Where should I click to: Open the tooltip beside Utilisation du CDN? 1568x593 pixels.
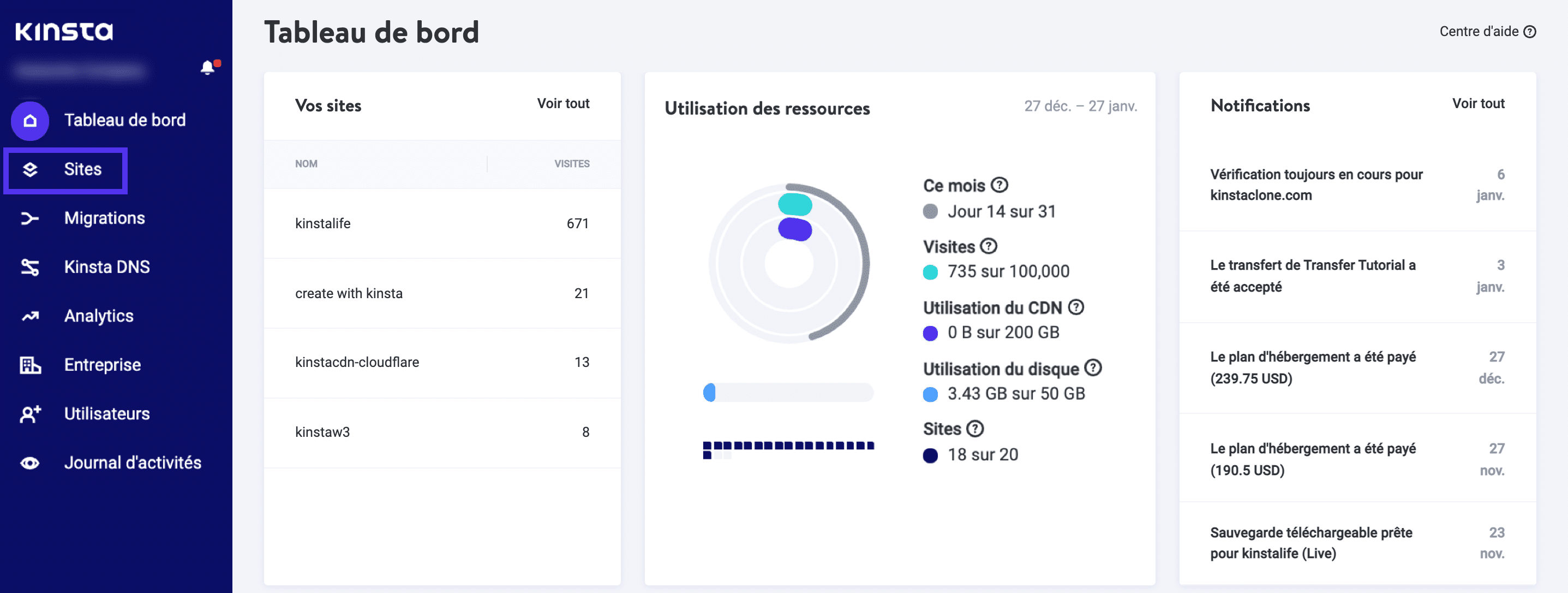(x=1075, y=307)
